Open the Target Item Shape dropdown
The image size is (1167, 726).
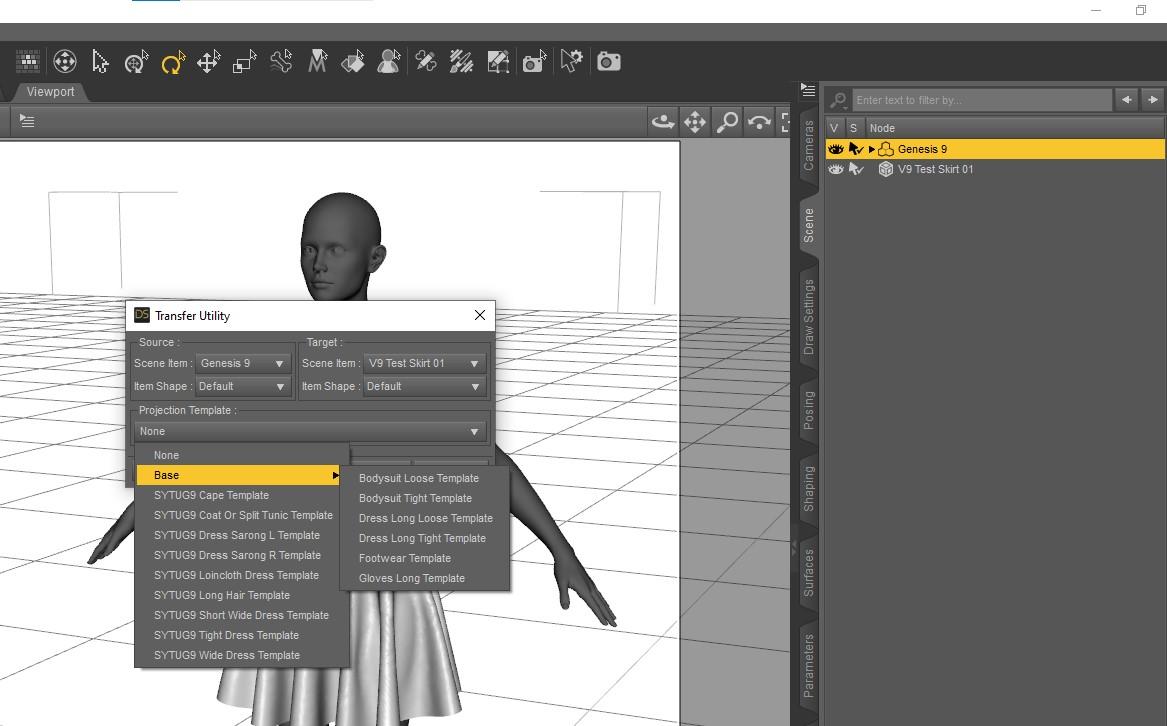point(424,386)
